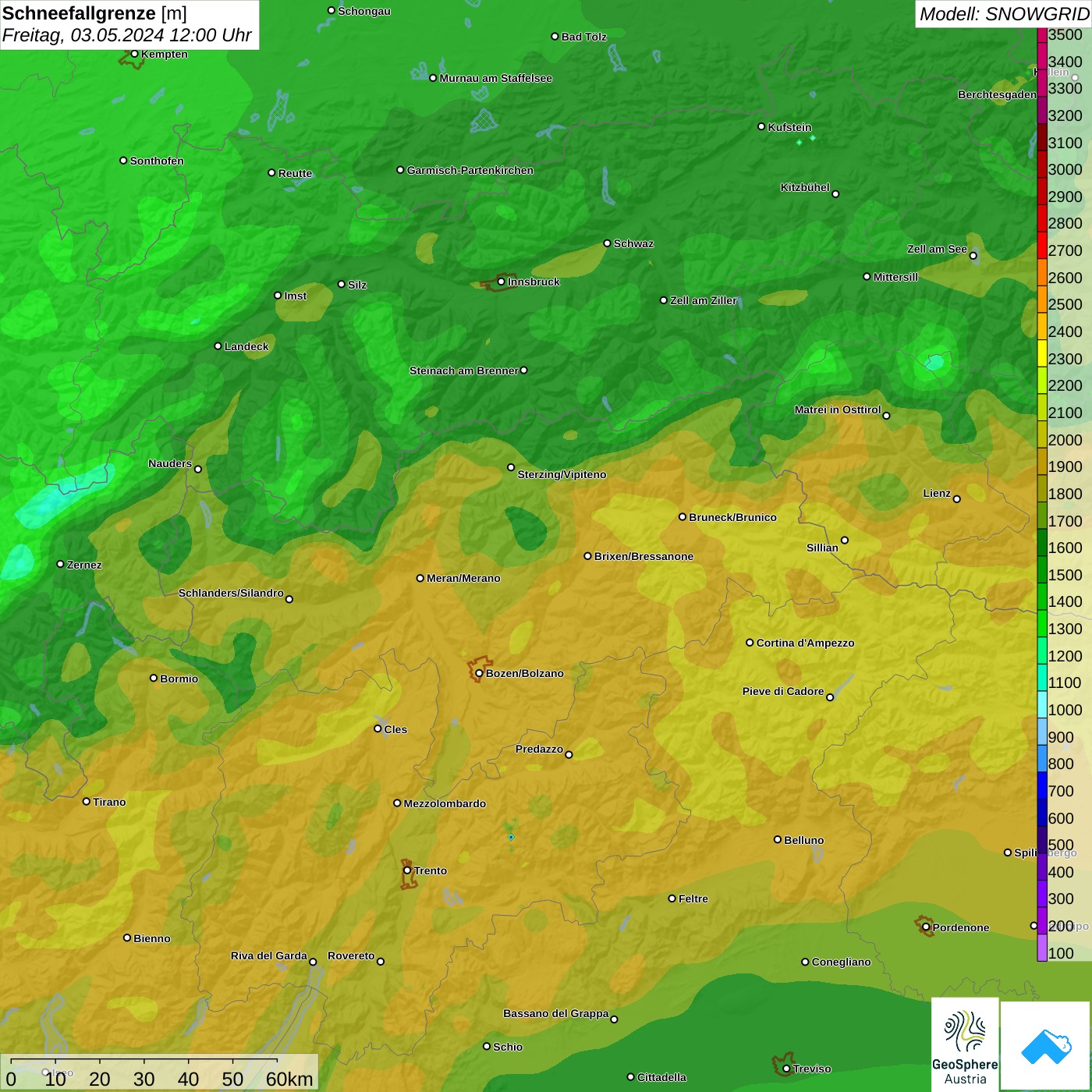1092x1092 pixels.
Task: Click the '1500' legend value
Action: pos(1065,575)
